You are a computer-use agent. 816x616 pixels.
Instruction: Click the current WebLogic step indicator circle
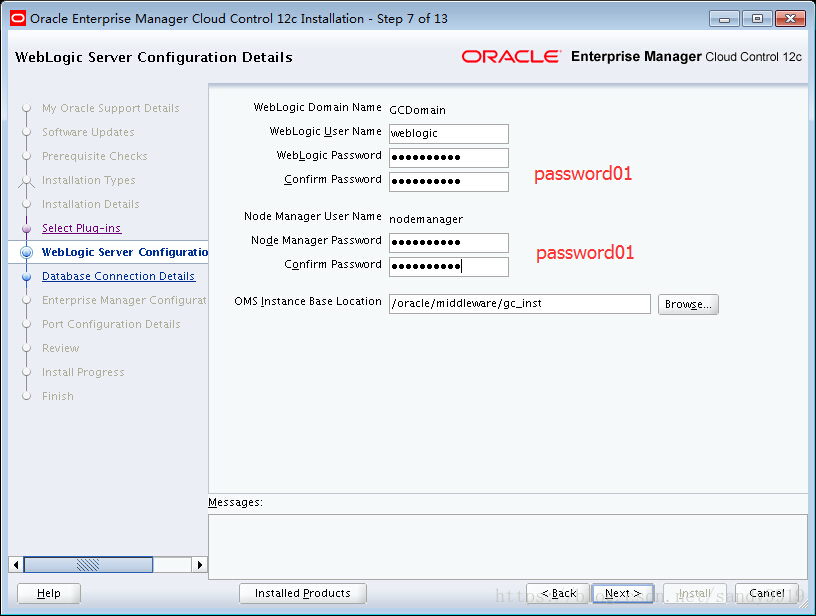(27, 253)
